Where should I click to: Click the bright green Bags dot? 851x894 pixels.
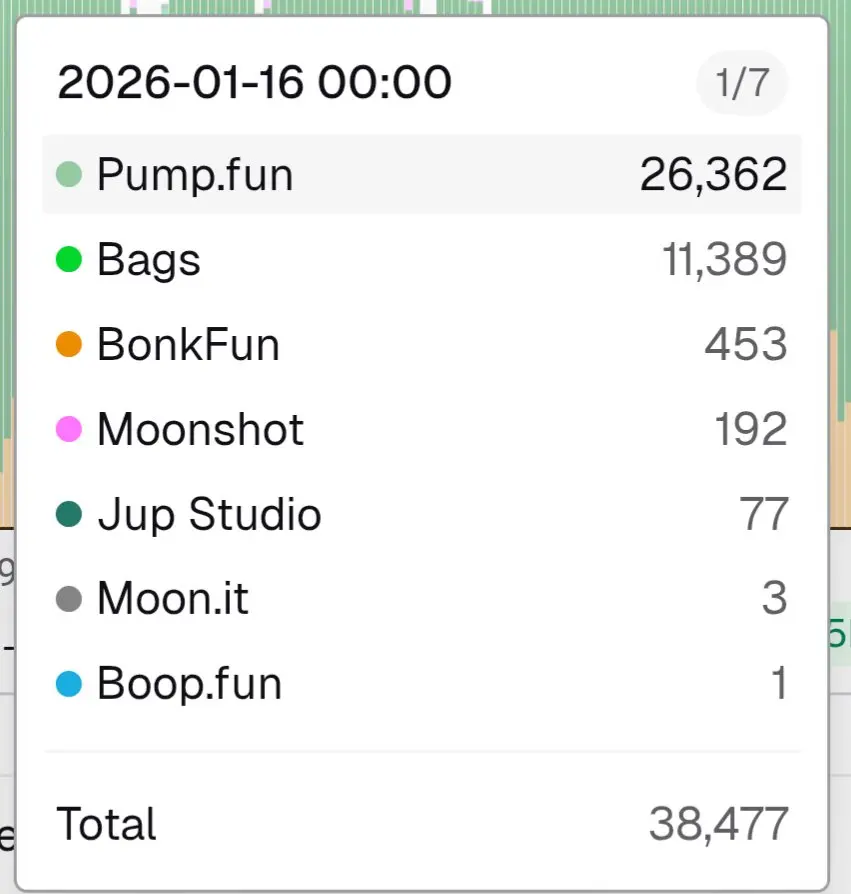pos(69,261)
